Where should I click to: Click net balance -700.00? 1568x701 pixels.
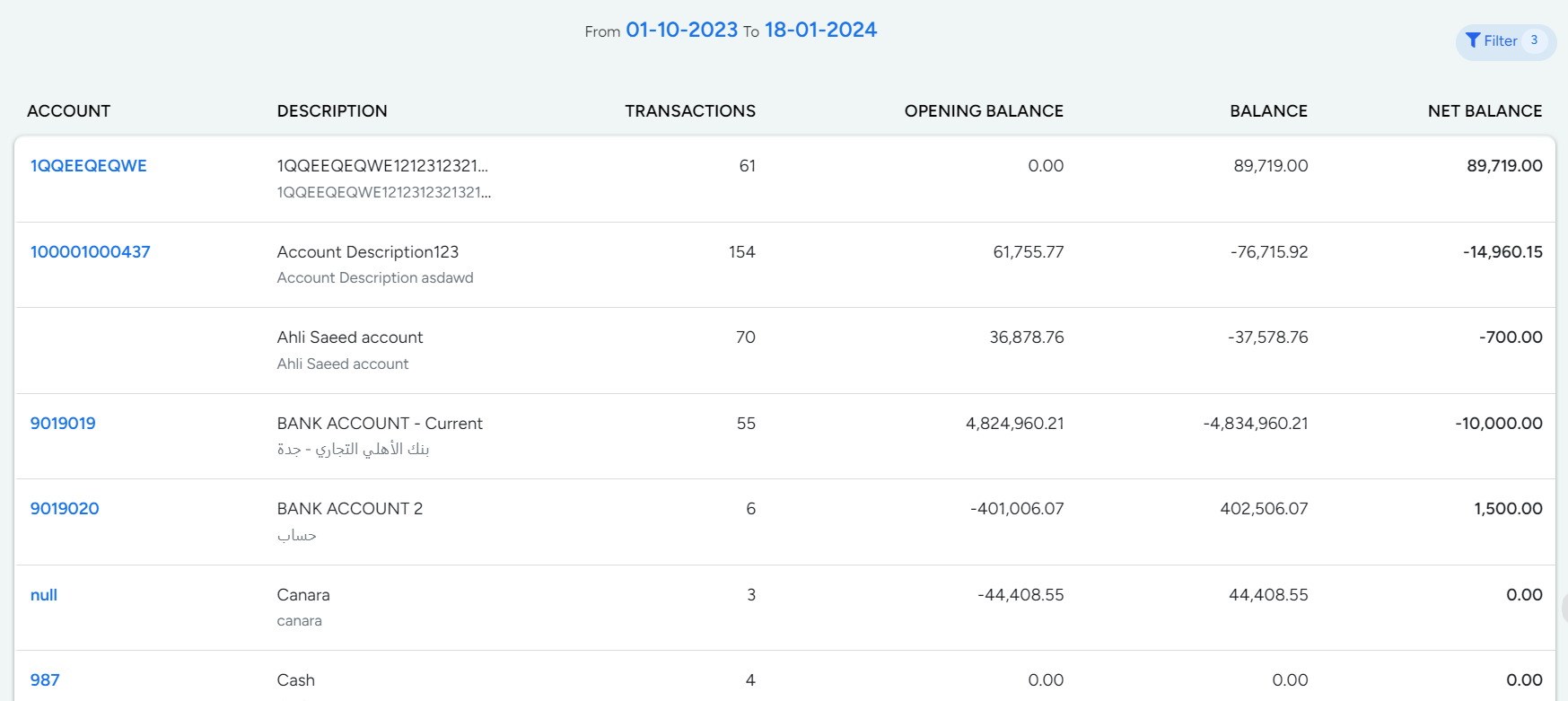(1511, 337)
